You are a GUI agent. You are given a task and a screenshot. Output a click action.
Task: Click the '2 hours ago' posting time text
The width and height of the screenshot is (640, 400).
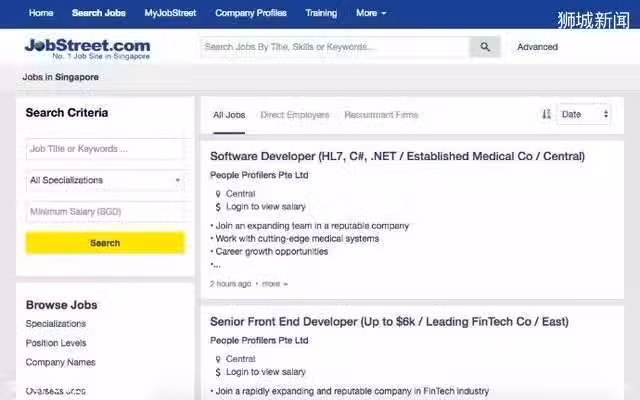tap(231, 284)
